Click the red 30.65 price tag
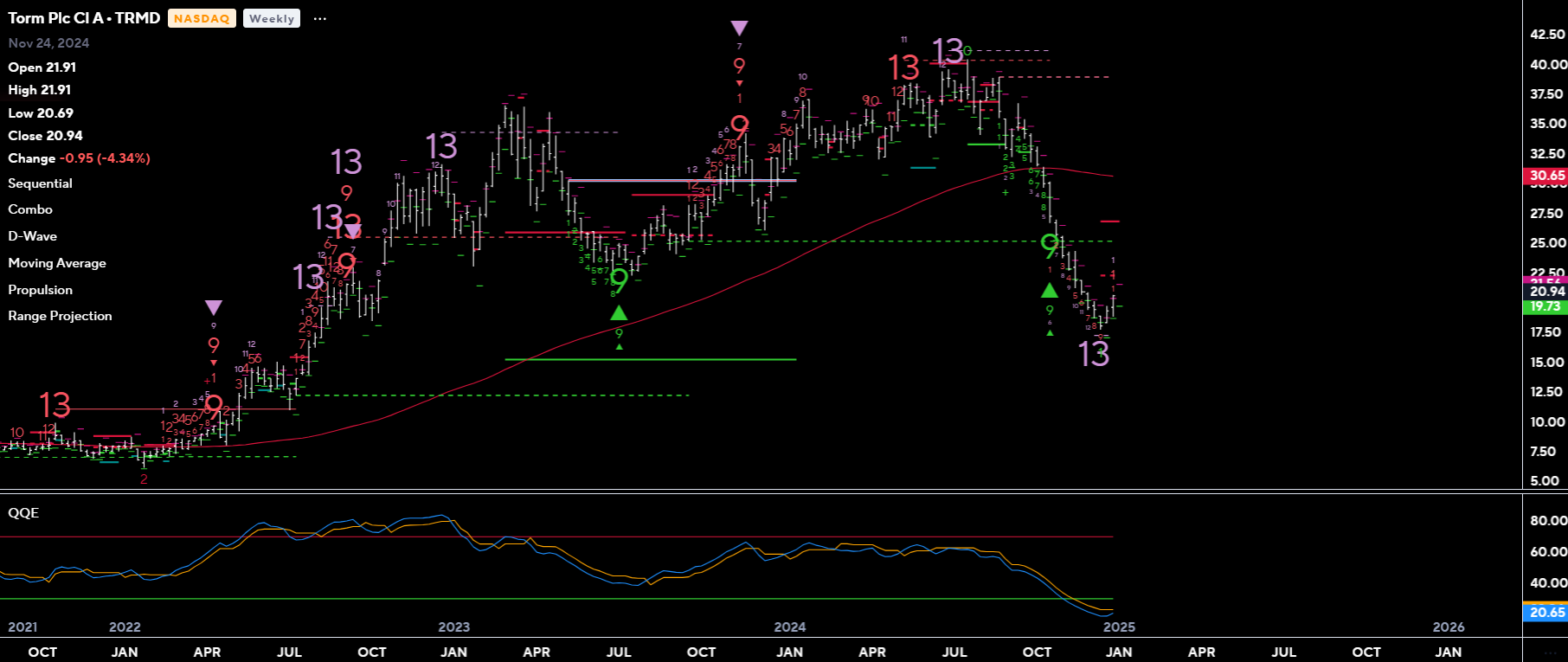 (x=1546, y=176)
